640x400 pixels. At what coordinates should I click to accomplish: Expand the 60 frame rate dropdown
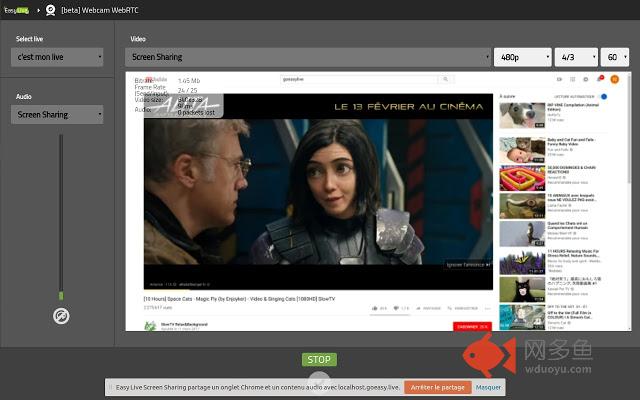(615, 57)
